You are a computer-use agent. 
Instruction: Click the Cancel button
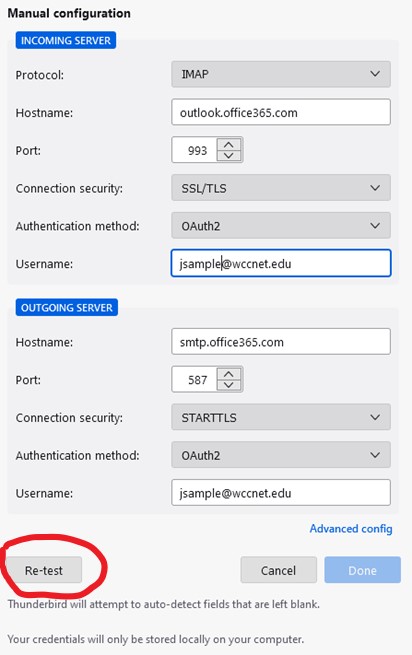click(x=278, y=570)
